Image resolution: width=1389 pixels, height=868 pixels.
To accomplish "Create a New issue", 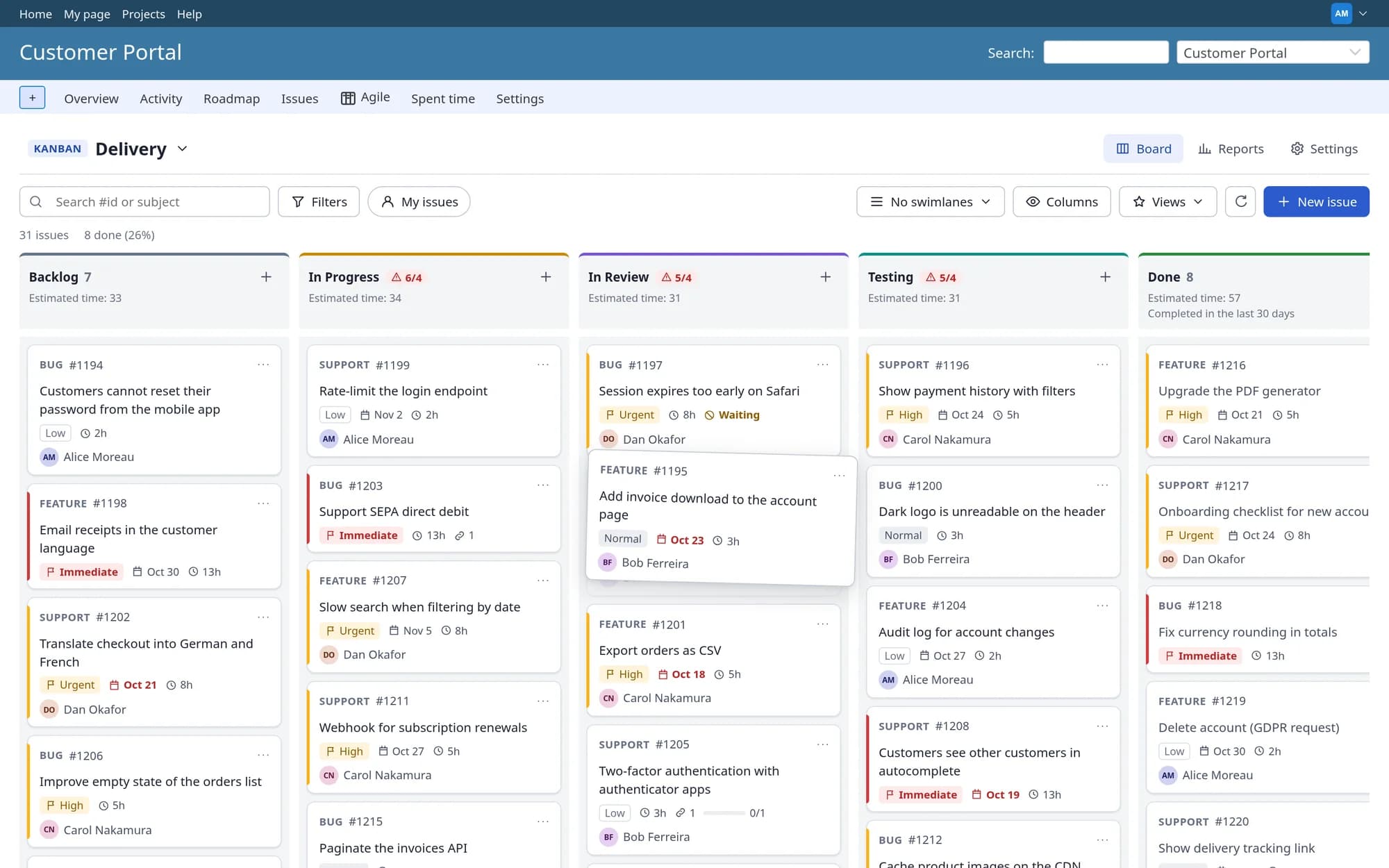I will pyautogui.click(x=1316, y=201).
